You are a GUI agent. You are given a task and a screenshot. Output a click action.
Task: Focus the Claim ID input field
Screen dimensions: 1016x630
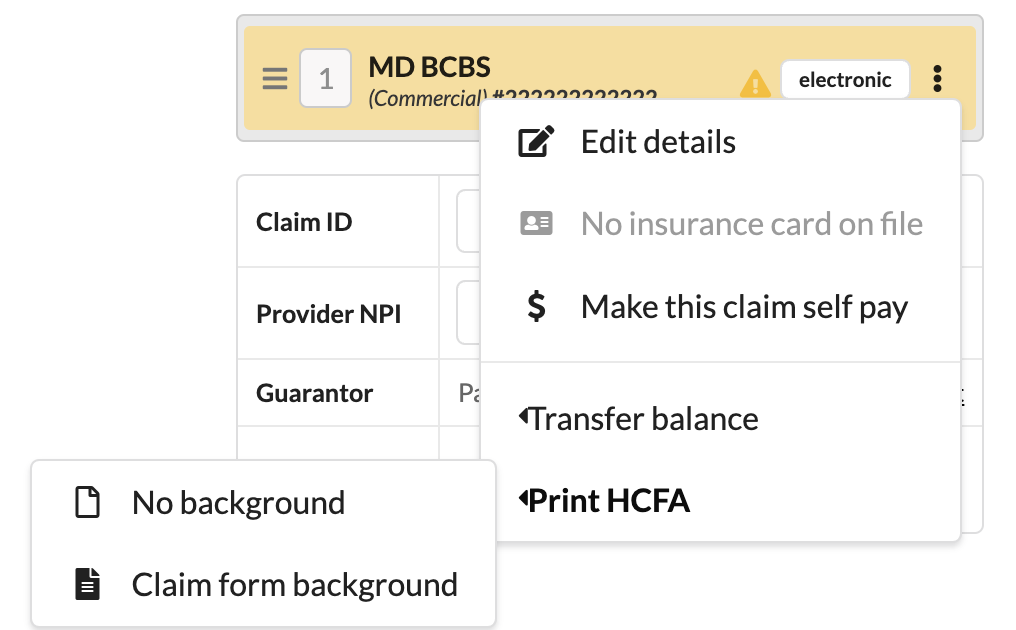pyautogui.click(x=466, y=222)
